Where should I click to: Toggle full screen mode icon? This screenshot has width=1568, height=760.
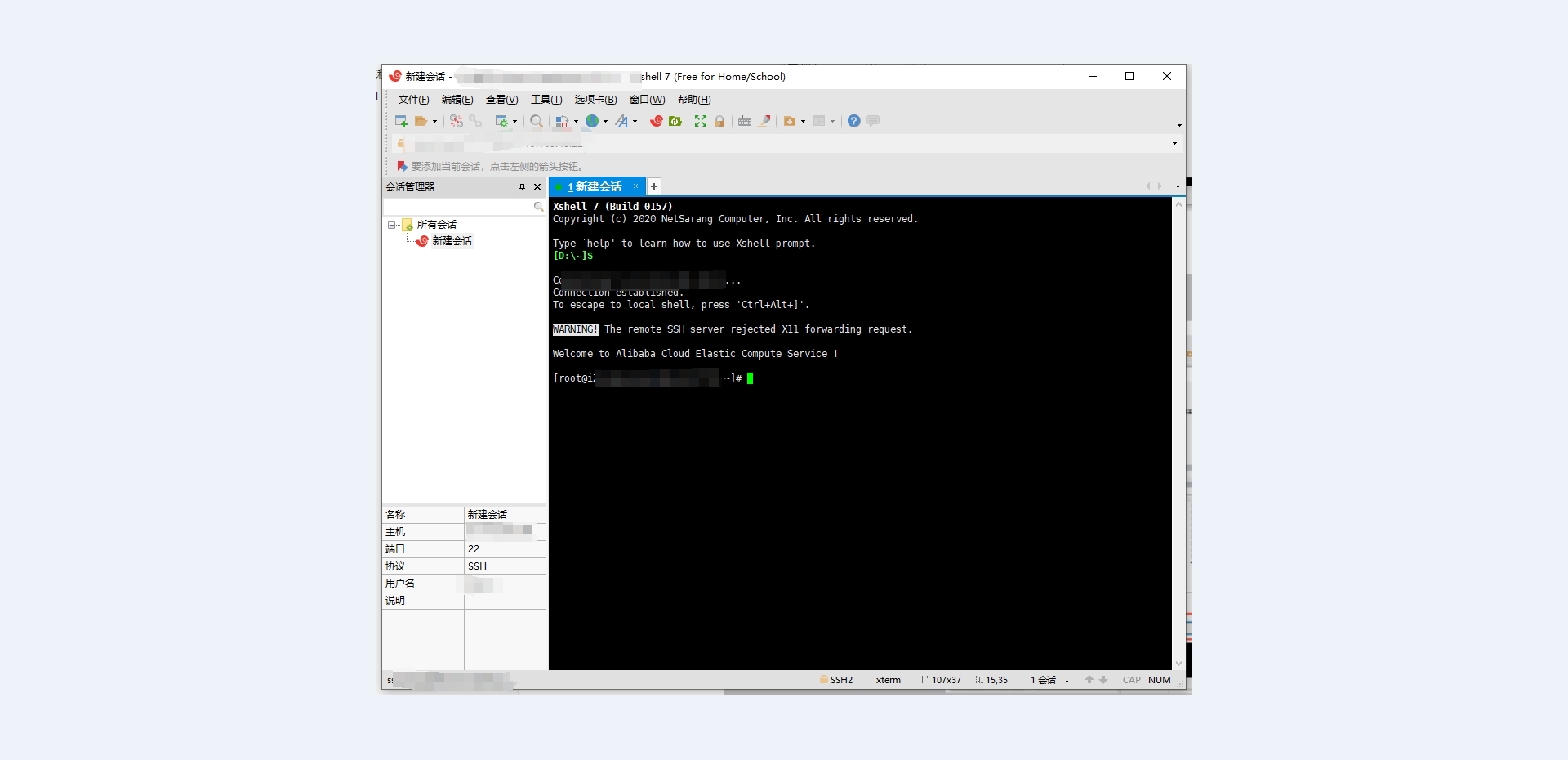pyautogui.click(x=701, y=121)
